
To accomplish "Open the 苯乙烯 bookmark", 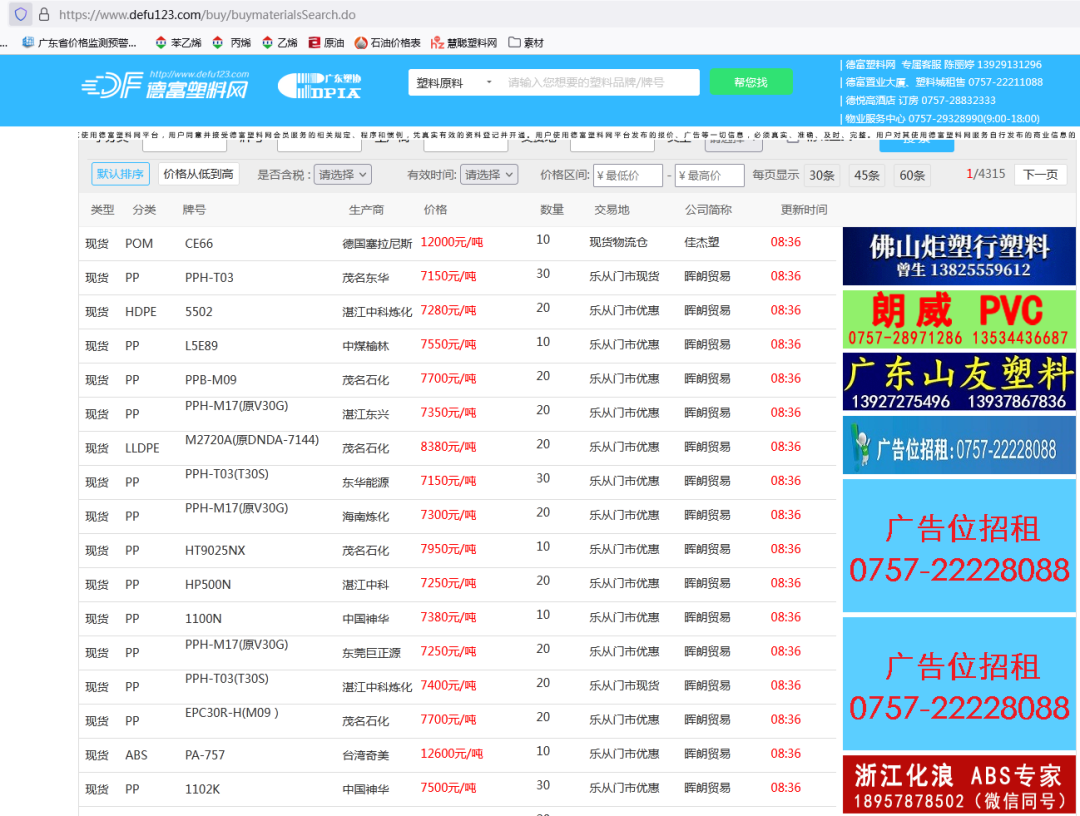I will [x=178, y=43].
